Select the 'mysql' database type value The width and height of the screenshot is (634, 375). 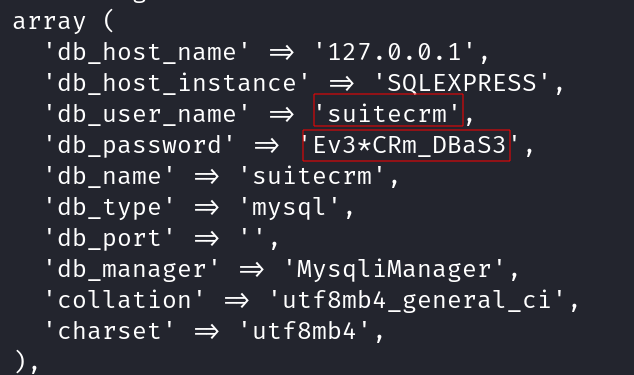[x=290, y=208]
